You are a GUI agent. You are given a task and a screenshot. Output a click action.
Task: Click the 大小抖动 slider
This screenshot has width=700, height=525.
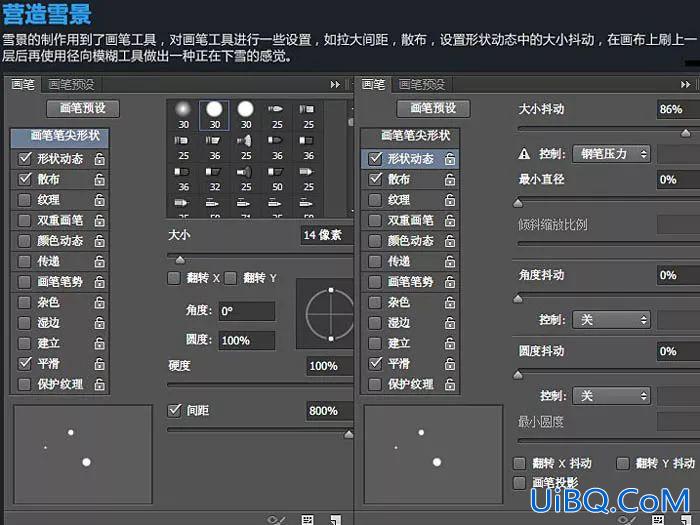pyautogui.click(x=608, y=129)
